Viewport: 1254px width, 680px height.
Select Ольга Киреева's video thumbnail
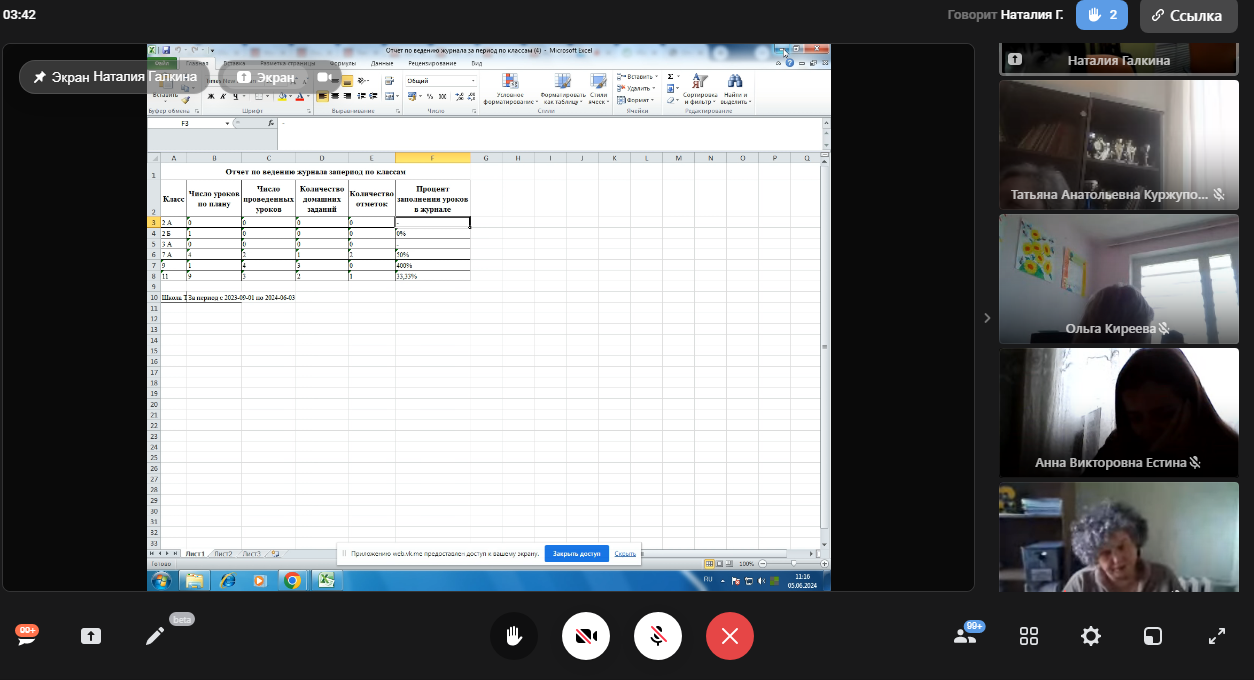click(x=1118, y=278)
